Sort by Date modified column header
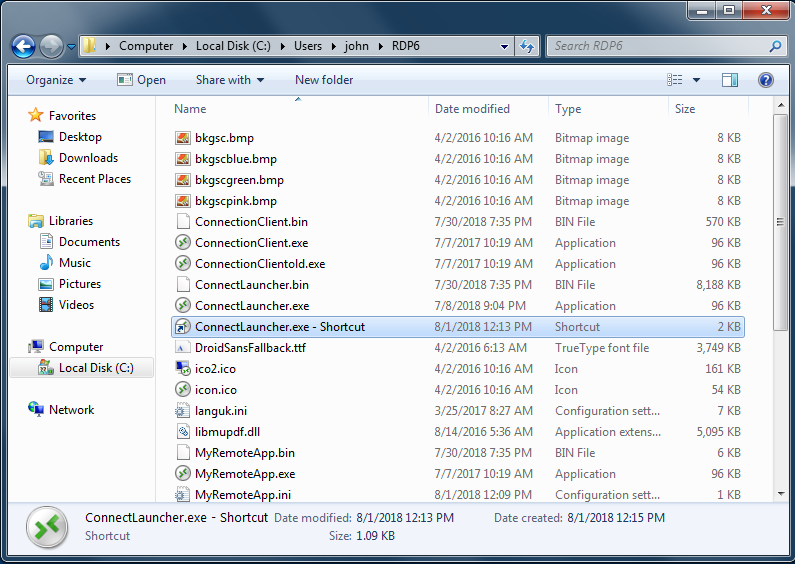 point(472,109)
